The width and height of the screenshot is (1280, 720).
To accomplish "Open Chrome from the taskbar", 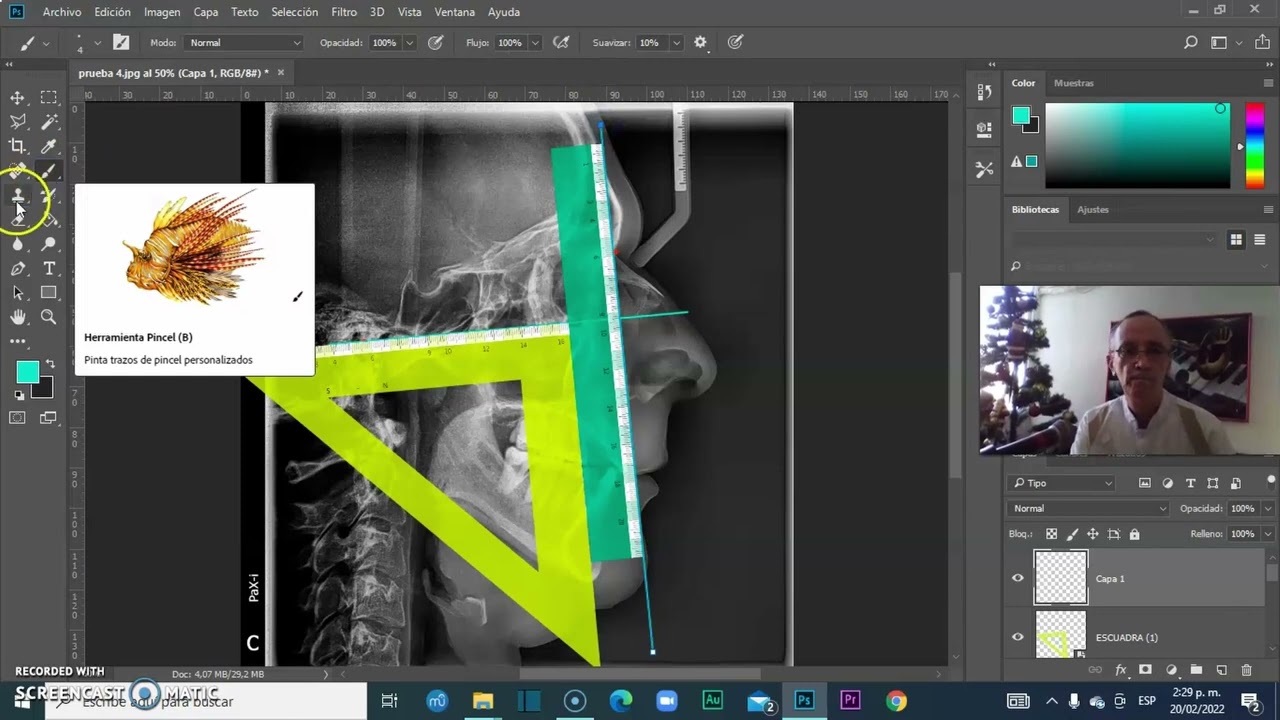I will [896, 701].
